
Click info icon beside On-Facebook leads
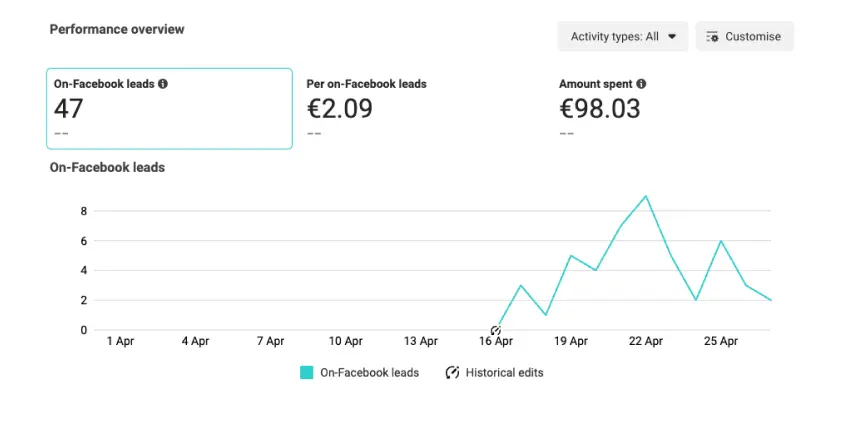click(163, 84)
